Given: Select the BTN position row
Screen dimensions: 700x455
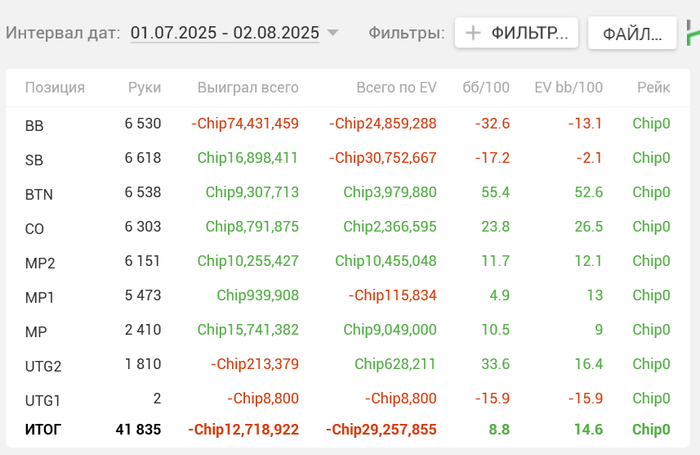Looking at the screenshot, I should click(x=348, y=192).
